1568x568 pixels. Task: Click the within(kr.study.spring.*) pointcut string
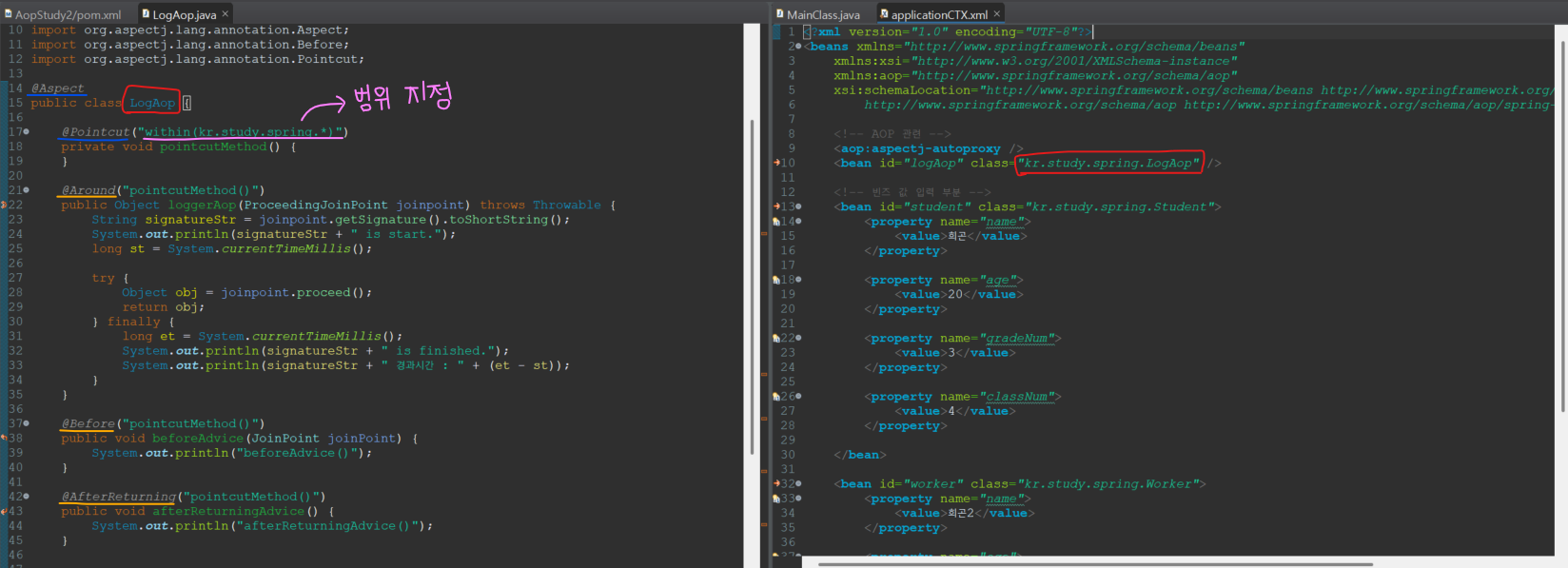point(240,132)
